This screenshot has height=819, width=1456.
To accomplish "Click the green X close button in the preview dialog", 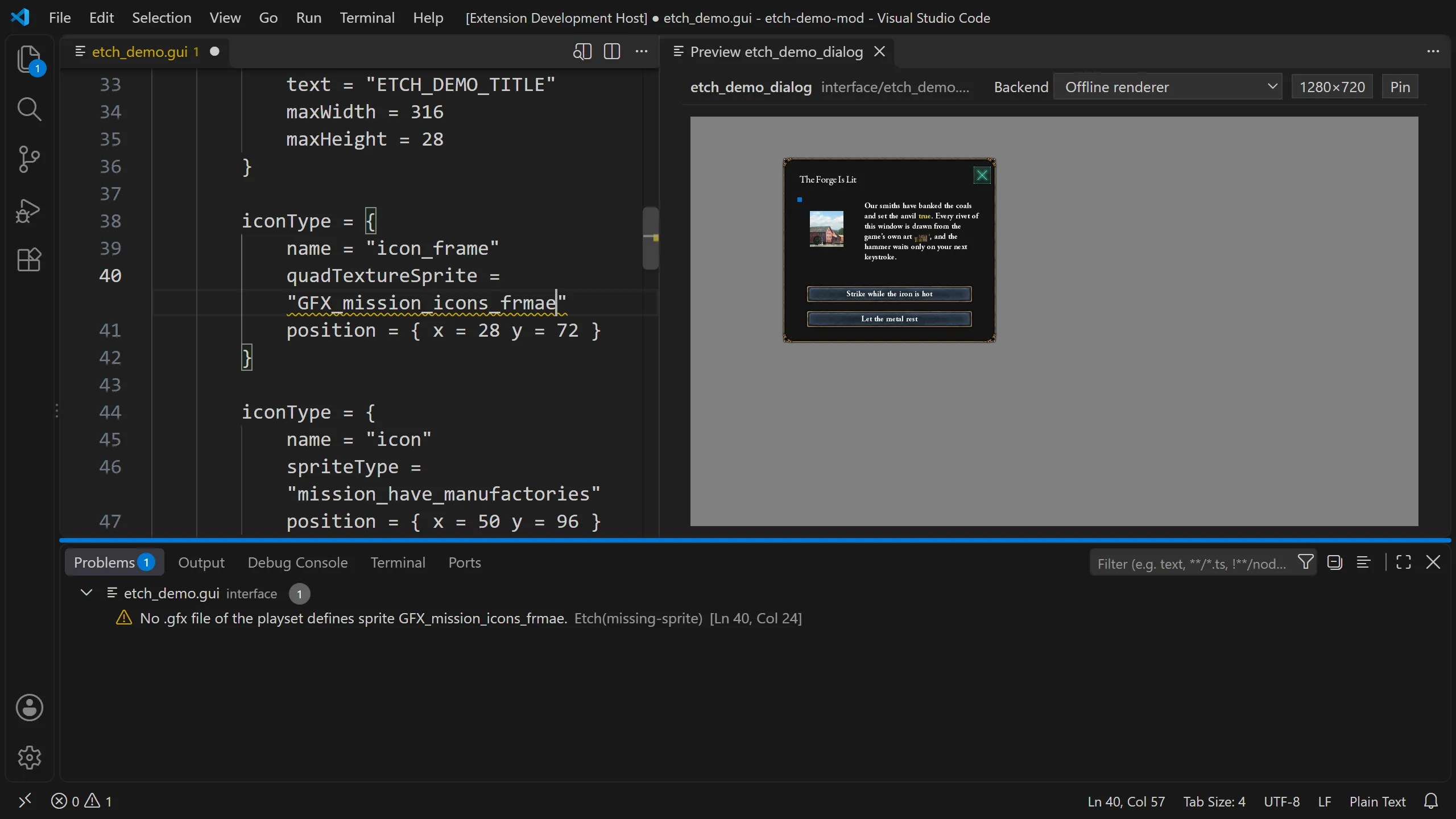I will 982,175.
